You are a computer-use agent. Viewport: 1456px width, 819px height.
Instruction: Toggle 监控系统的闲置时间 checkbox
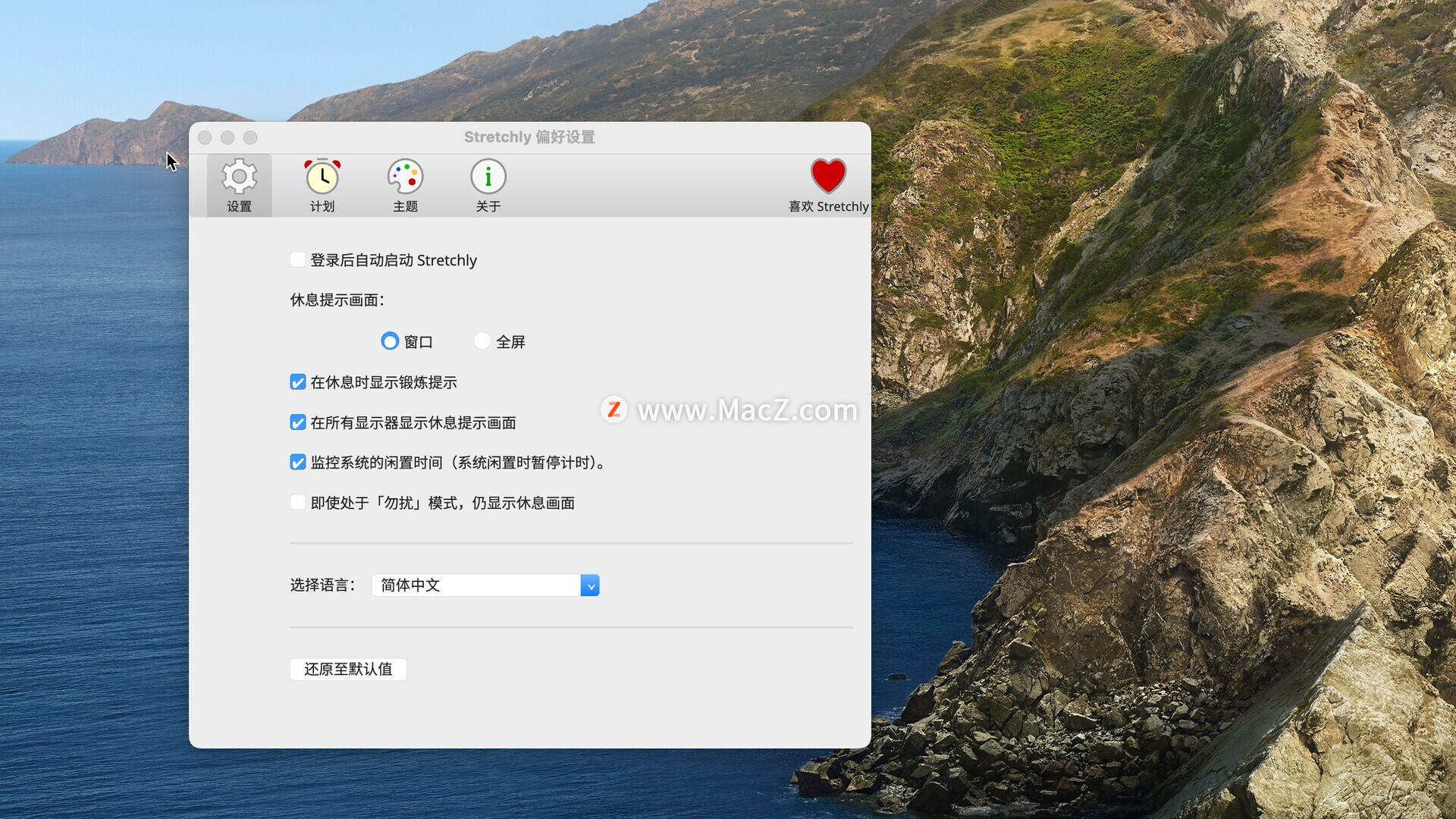[298, 463]
